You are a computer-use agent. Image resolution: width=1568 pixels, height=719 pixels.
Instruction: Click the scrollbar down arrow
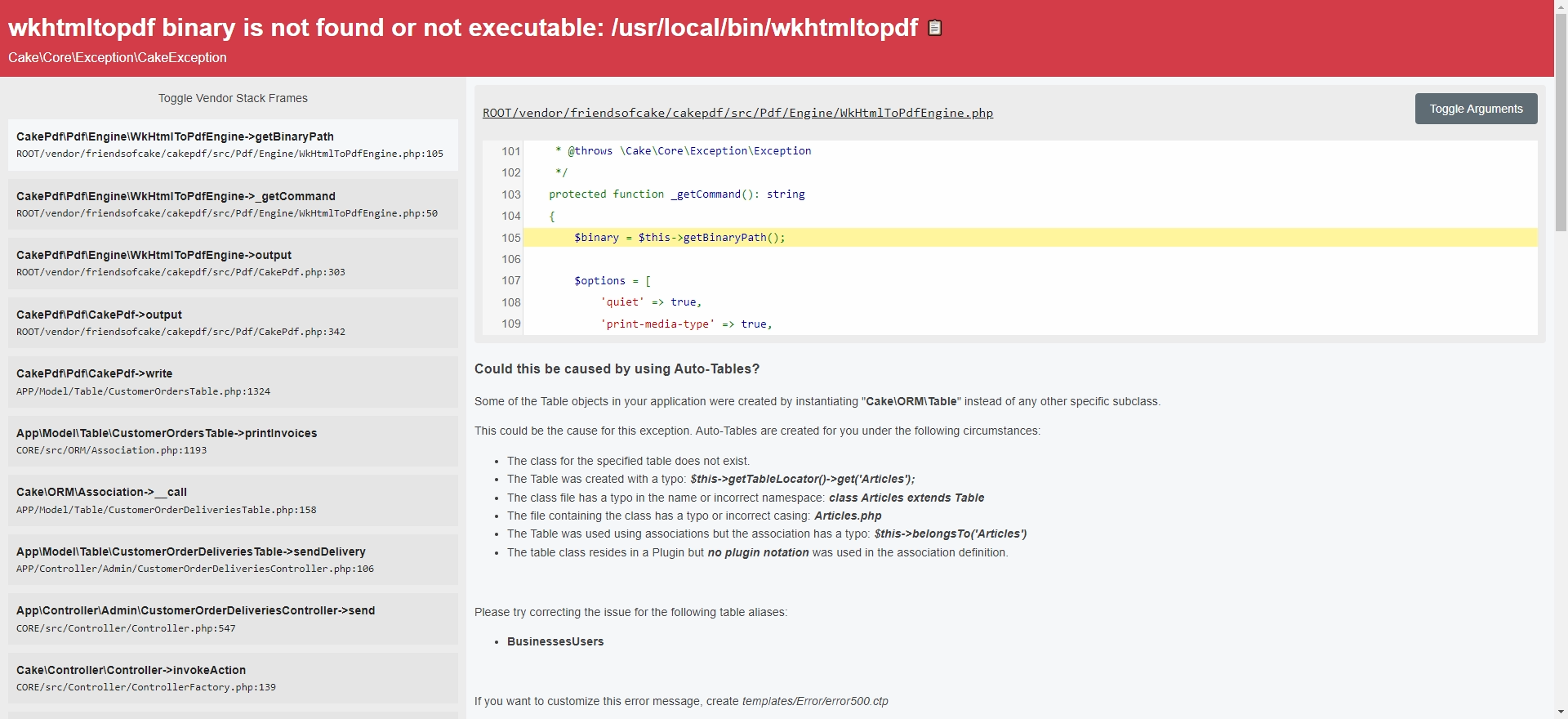click(x=1561, y=712)
